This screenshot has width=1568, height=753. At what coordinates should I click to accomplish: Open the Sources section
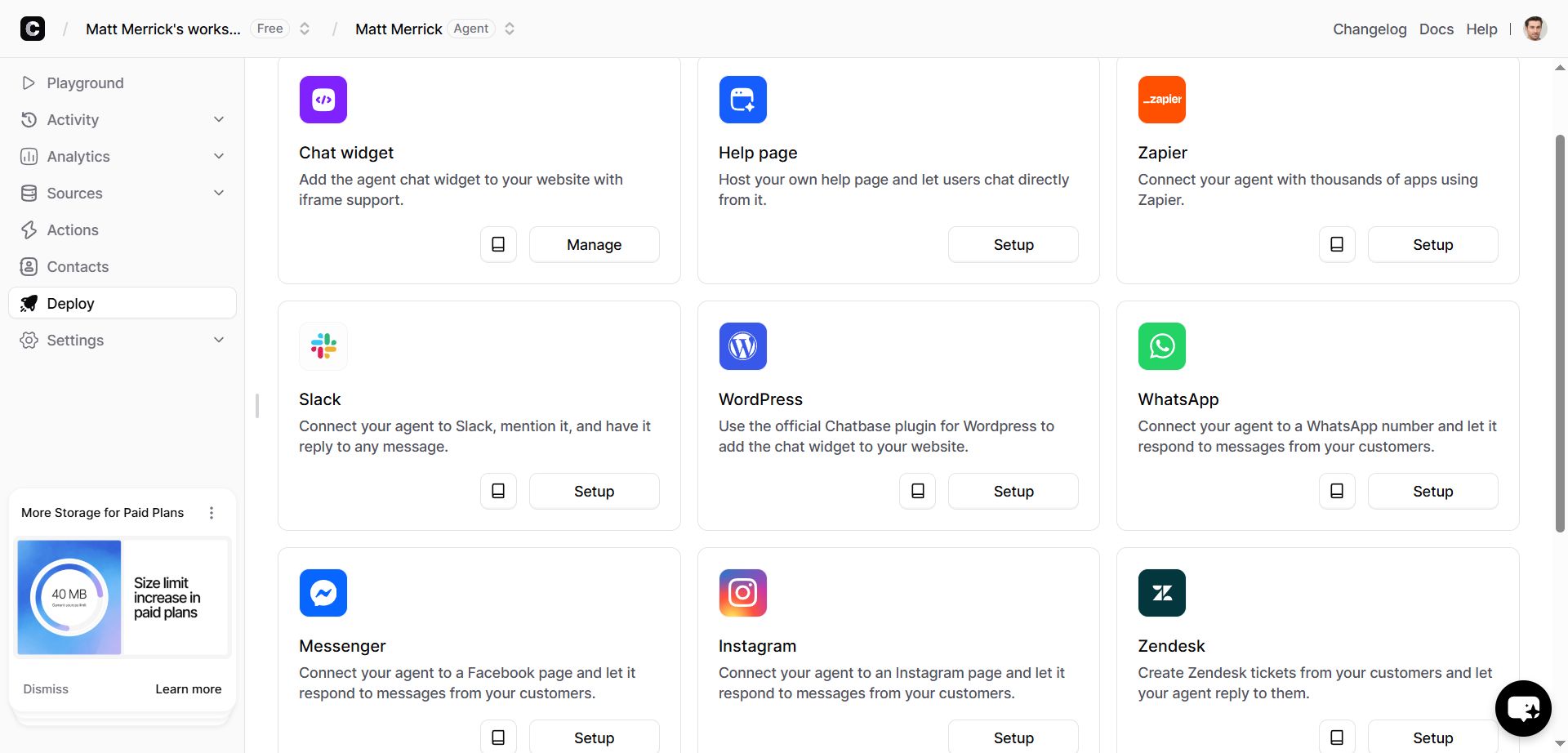122,194
